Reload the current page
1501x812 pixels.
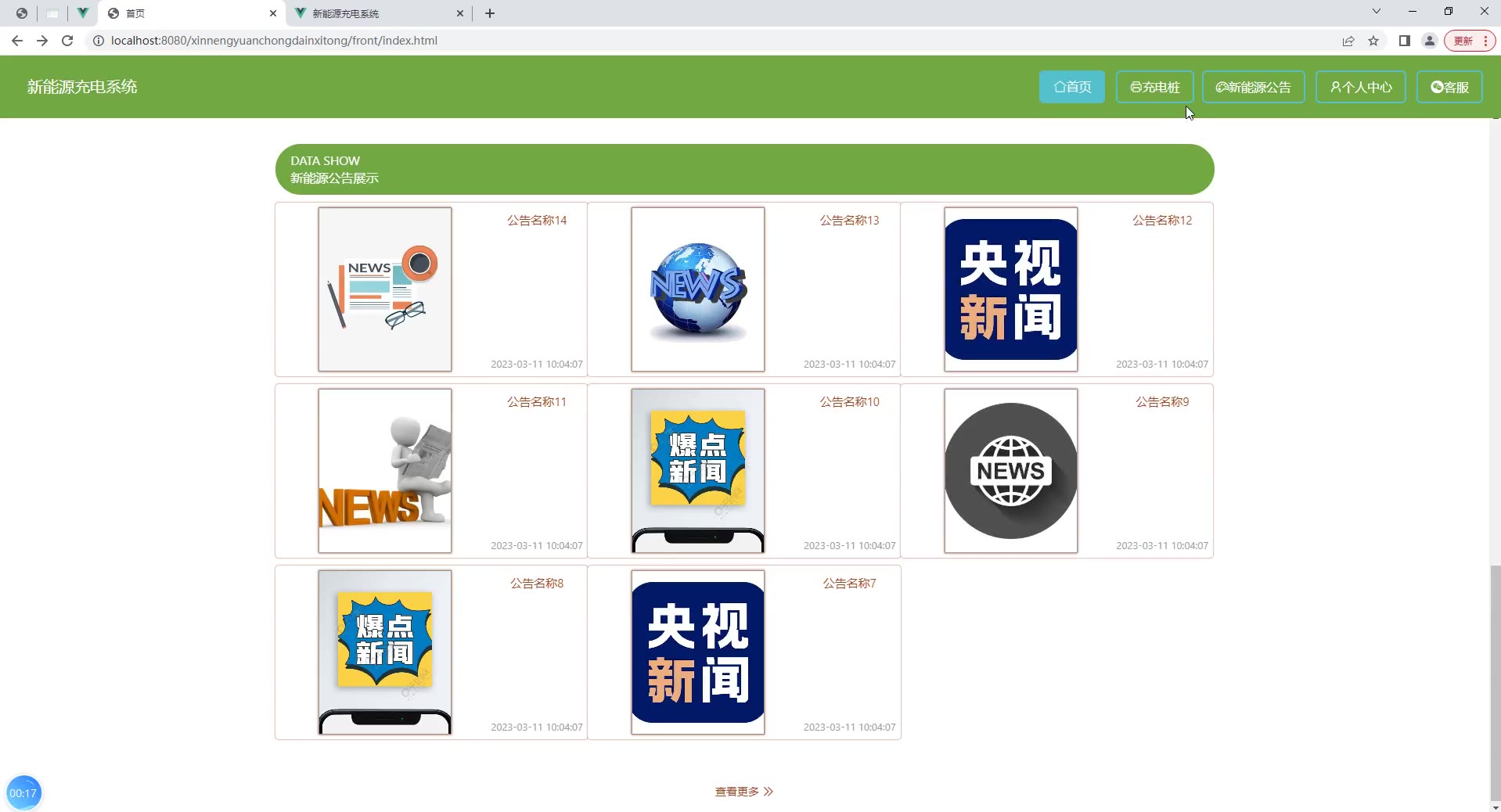(x=67, y=41)
